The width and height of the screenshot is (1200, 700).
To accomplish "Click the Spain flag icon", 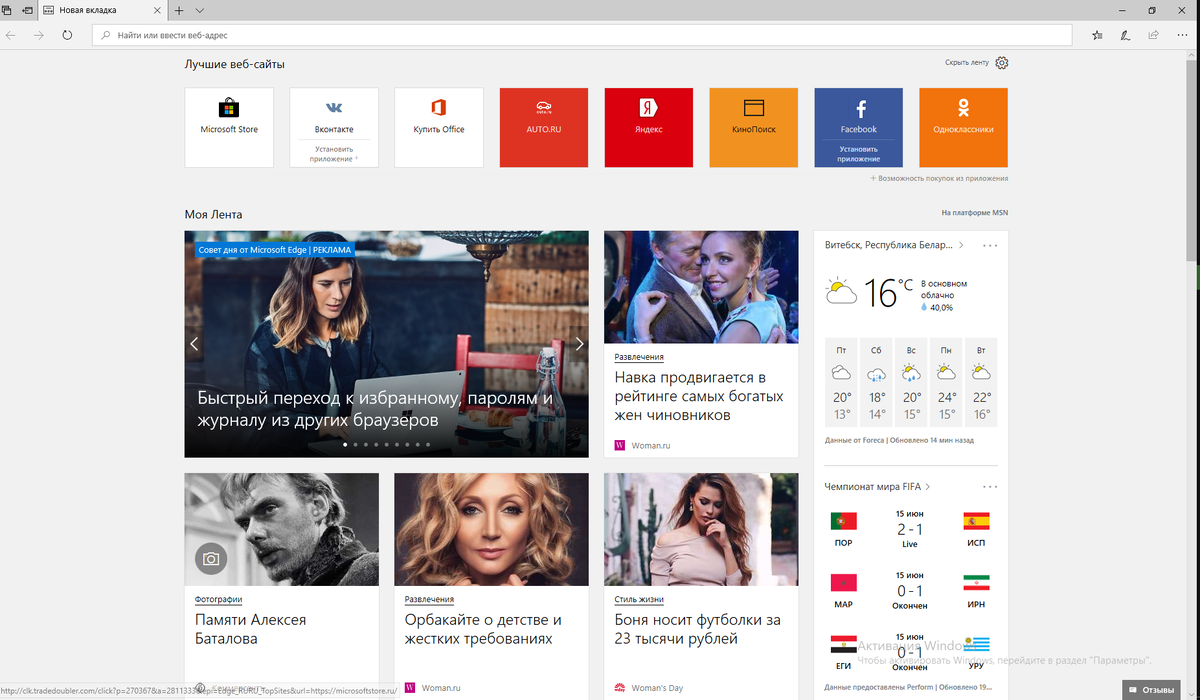I will click(976, 521).
